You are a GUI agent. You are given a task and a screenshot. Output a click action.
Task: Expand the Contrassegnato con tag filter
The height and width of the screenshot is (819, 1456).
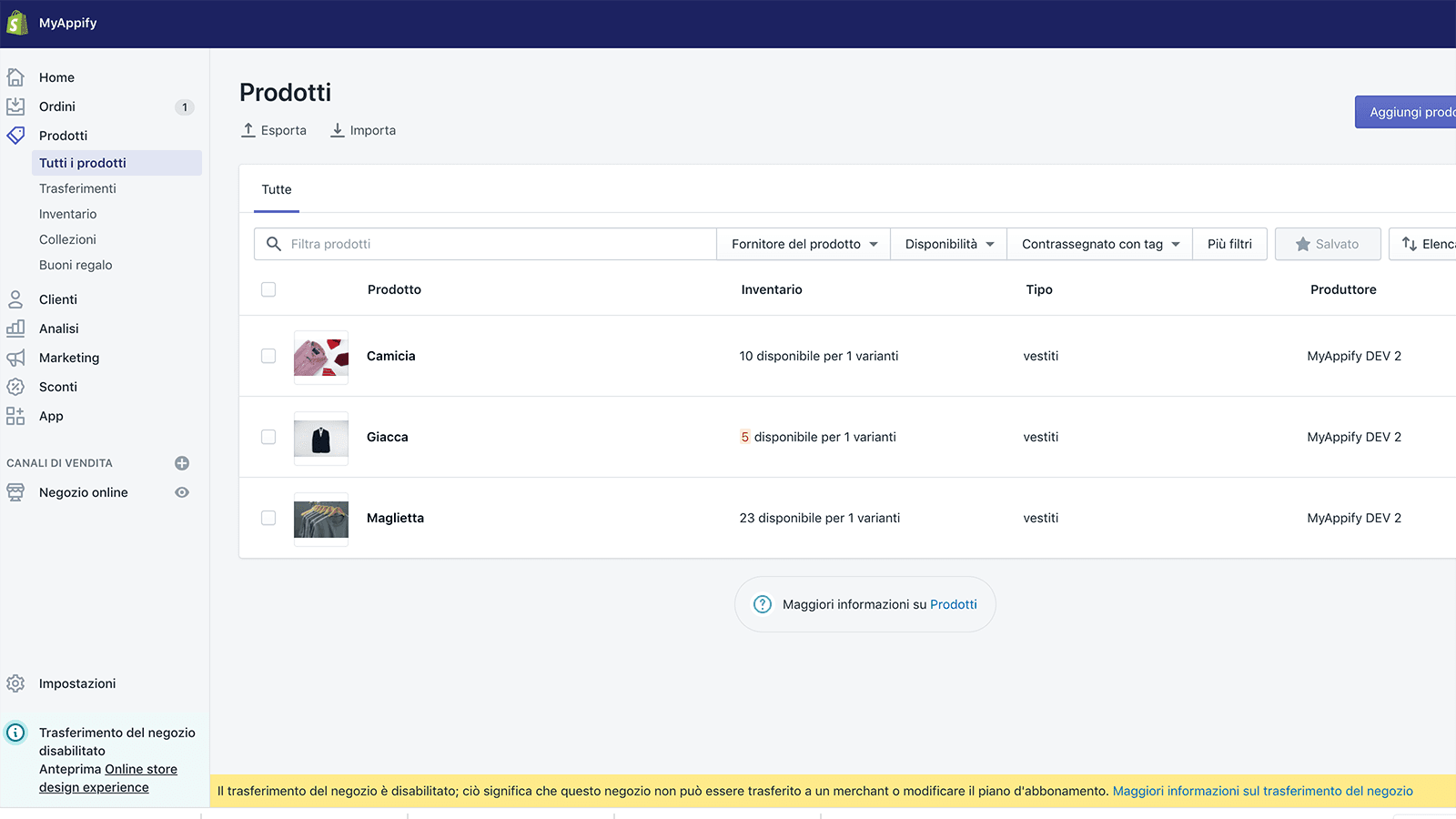1099,244
